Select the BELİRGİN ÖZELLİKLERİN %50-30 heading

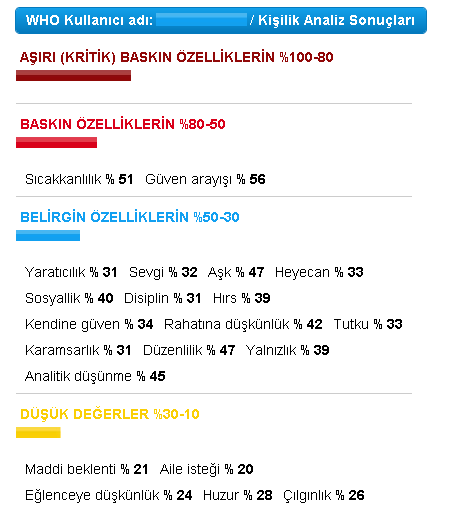click(130, 217)
